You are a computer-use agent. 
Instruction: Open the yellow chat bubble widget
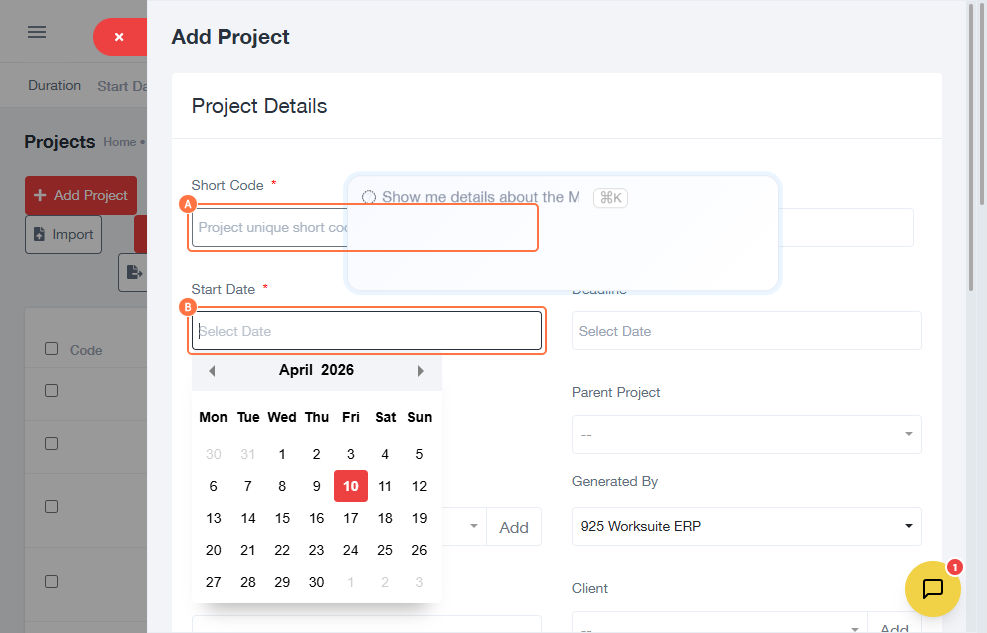pos(932,589)
